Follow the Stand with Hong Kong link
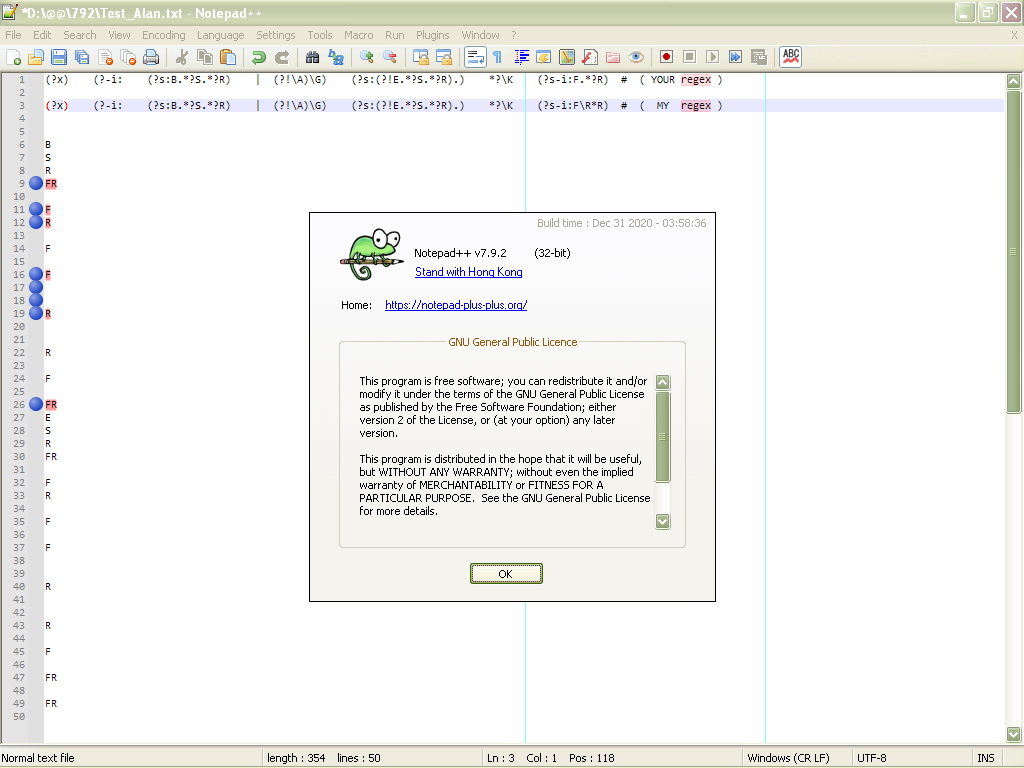This screenshot has height=768, width=1024. [x=469, y=272]
